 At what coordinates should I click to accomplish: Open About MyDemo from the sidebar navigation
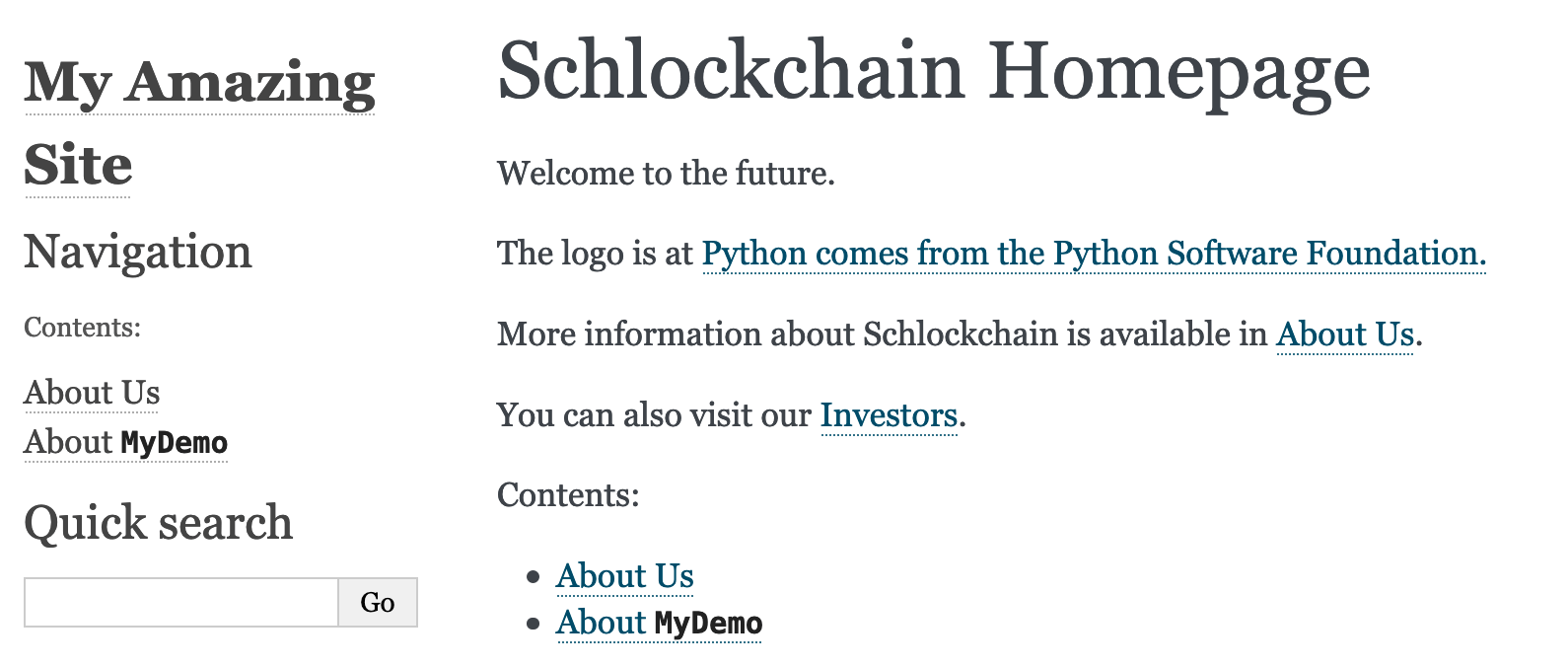[x=125, y=443]
